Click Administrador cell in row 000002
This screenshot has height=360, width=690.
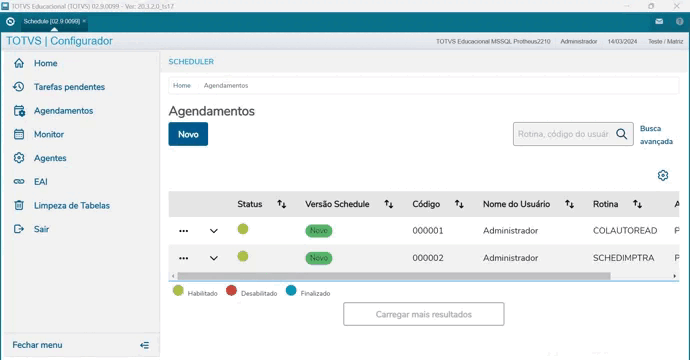click(x=510, y=258)
